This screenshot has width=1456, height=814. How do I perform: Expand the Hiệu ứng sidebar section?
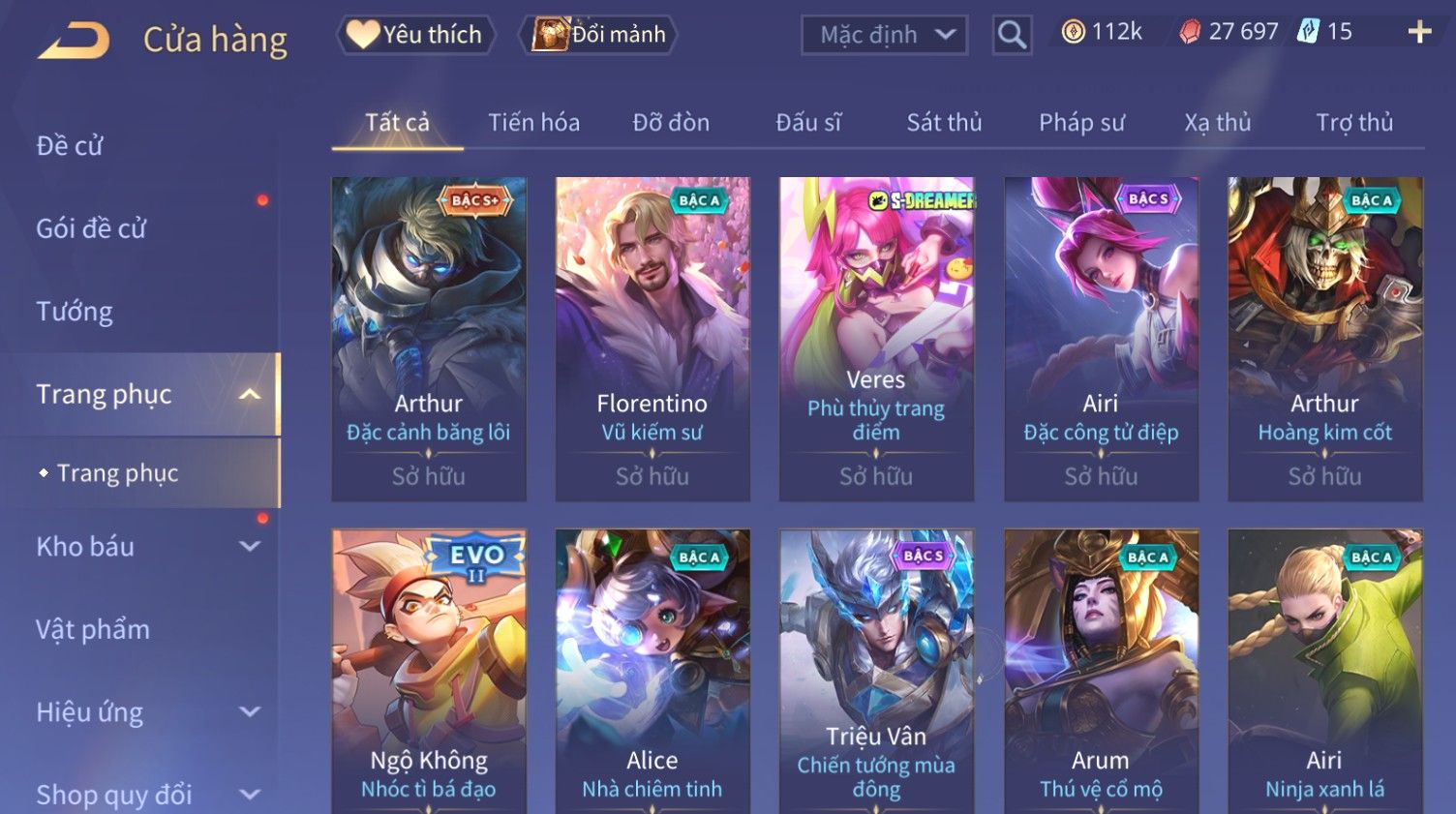pyautogui.click(x=250, y=711)
